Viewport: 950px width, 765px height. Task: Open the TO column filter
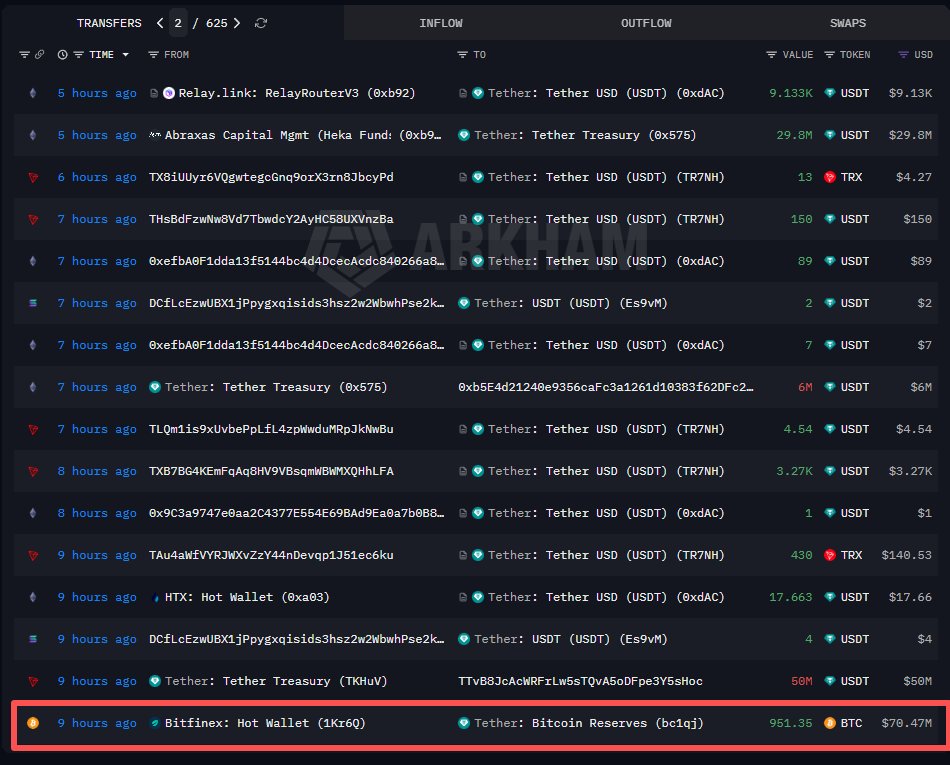(x=462, y=55)
